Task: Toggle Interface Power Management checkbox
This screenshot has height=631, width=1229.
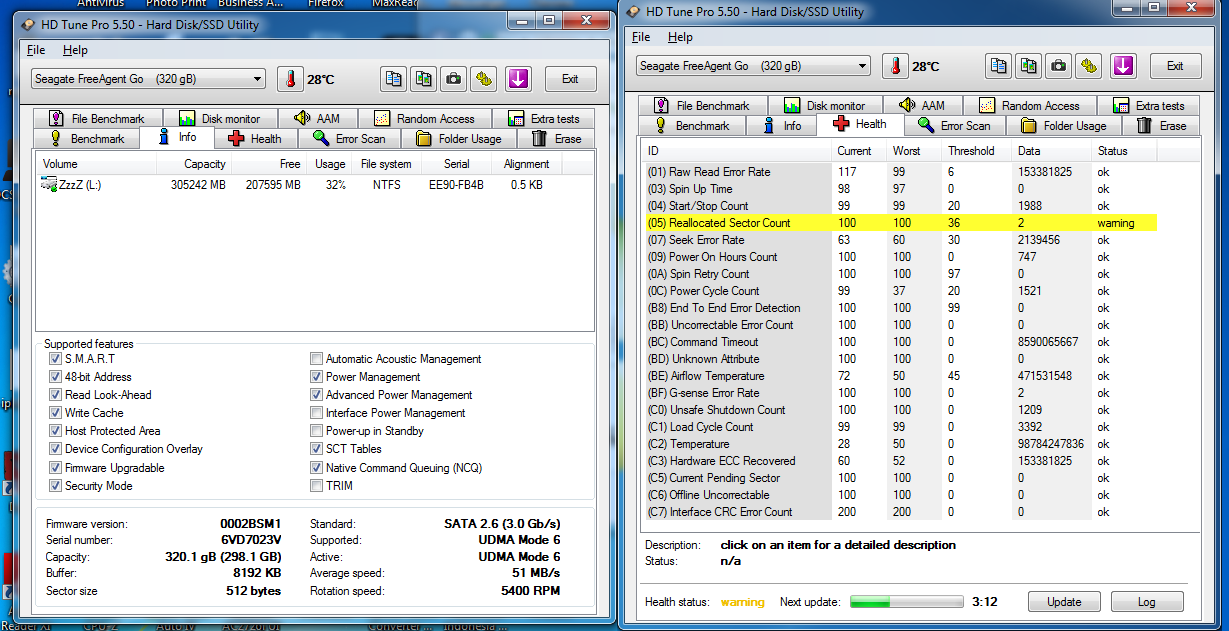Action: 317,413
